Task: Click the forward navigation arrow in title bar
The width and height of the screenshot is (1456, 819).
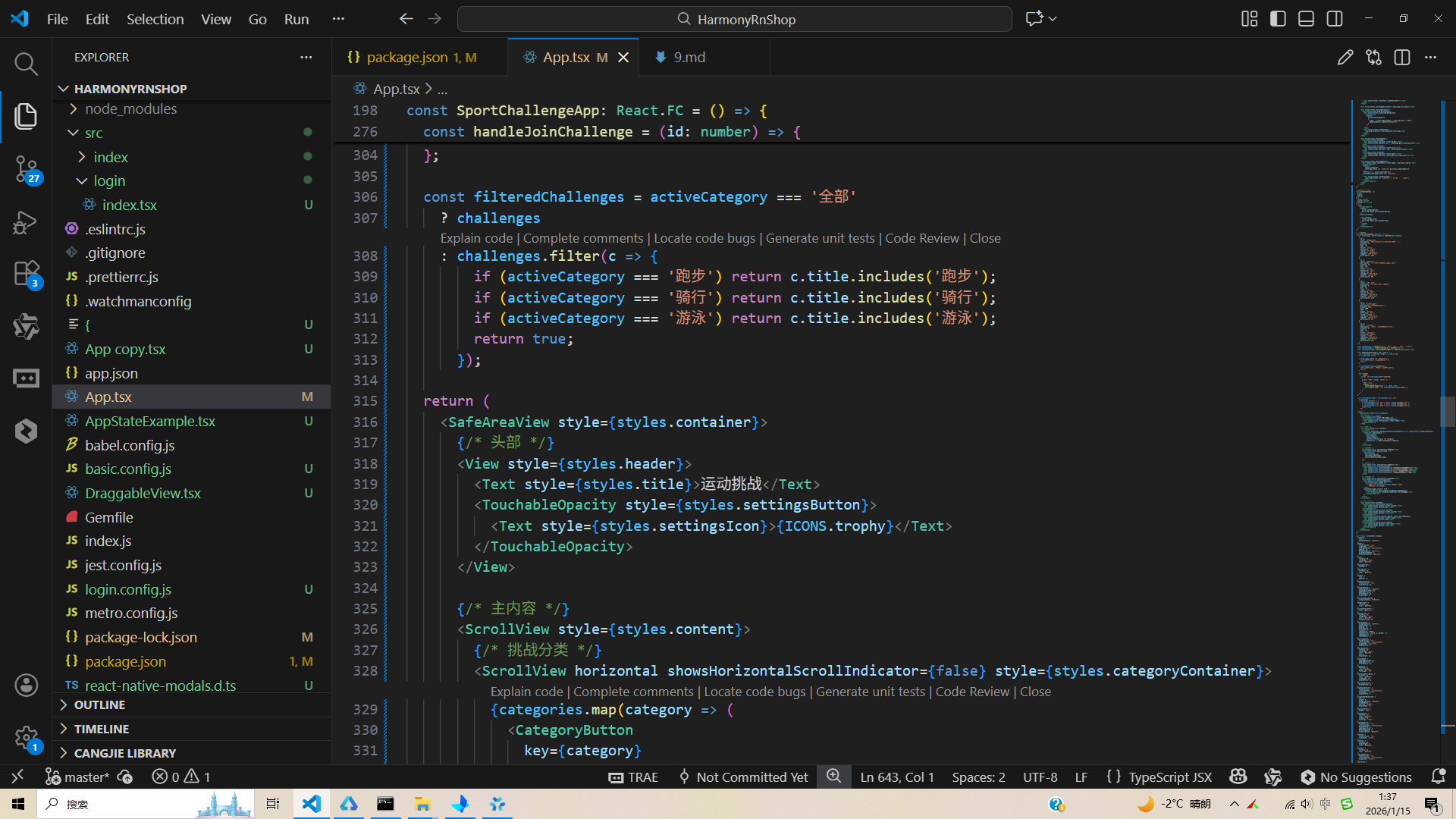Action: pyautogui.click(x=435, y=19)
